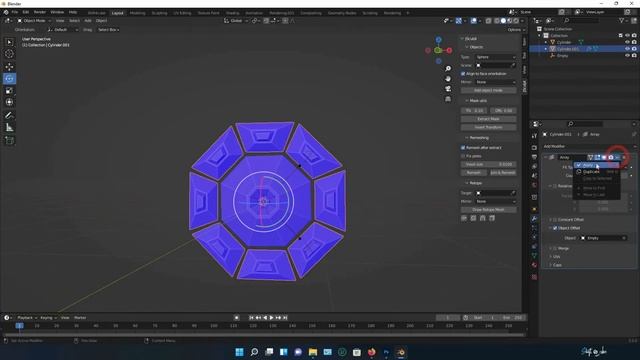
Task: Open Render properties tab icon
Action: click(x=534, y=147)
